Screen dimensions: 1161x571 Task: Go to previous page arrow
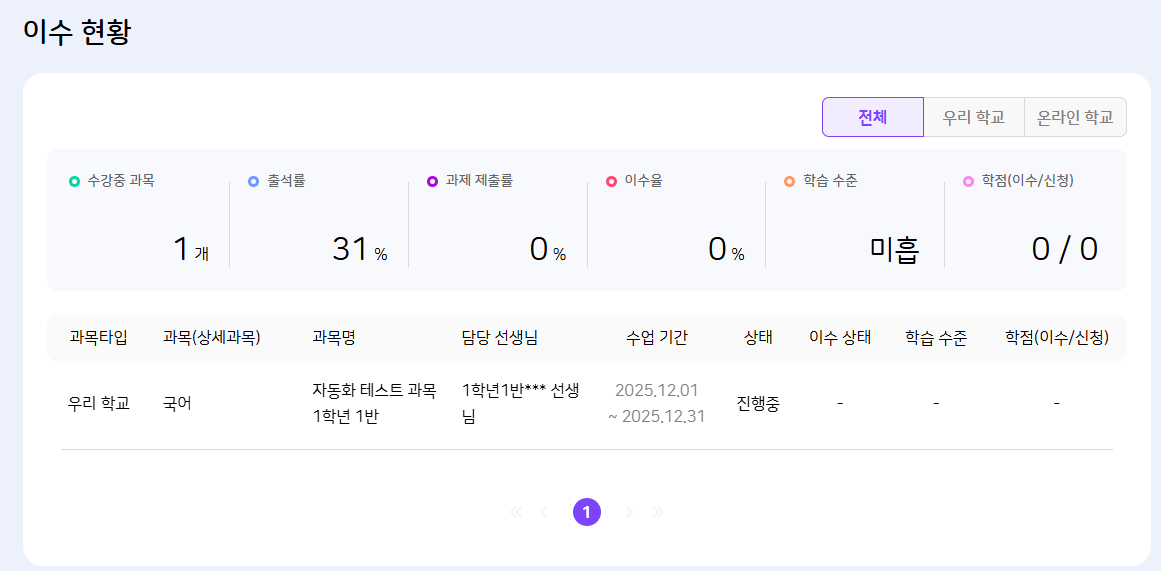pyautogui.click(x=544, y=512)
